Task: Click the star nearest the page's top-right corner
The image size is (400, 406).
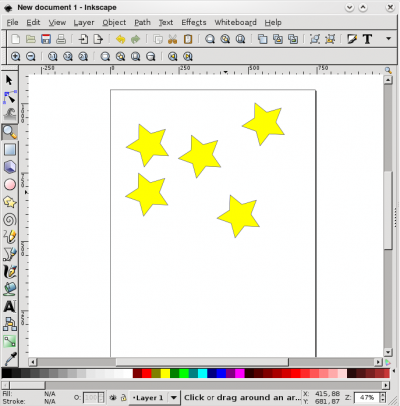Action: pos(264,124)
